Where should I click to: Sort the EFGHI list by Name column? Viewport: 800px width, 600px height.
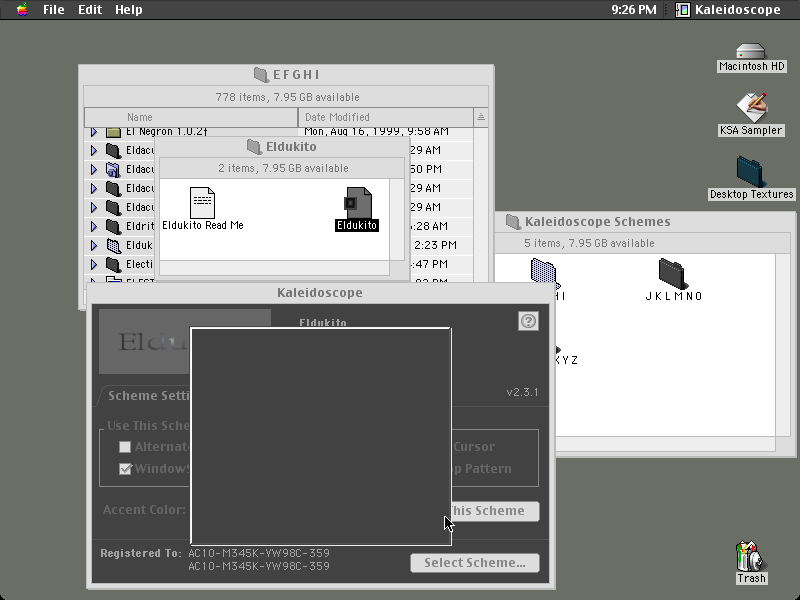pos(191,117)
